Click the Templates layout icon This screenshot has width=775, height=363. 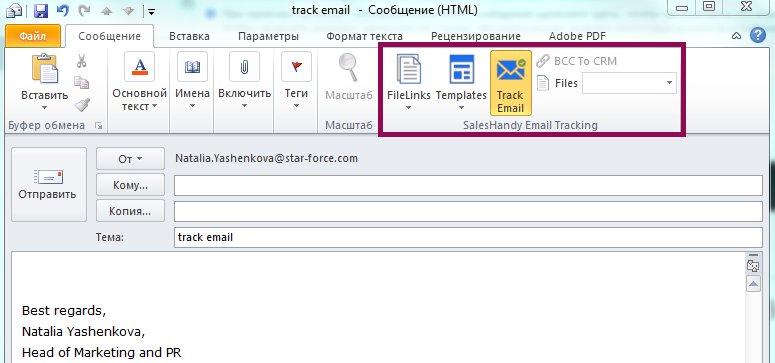[x=462, y=69]
